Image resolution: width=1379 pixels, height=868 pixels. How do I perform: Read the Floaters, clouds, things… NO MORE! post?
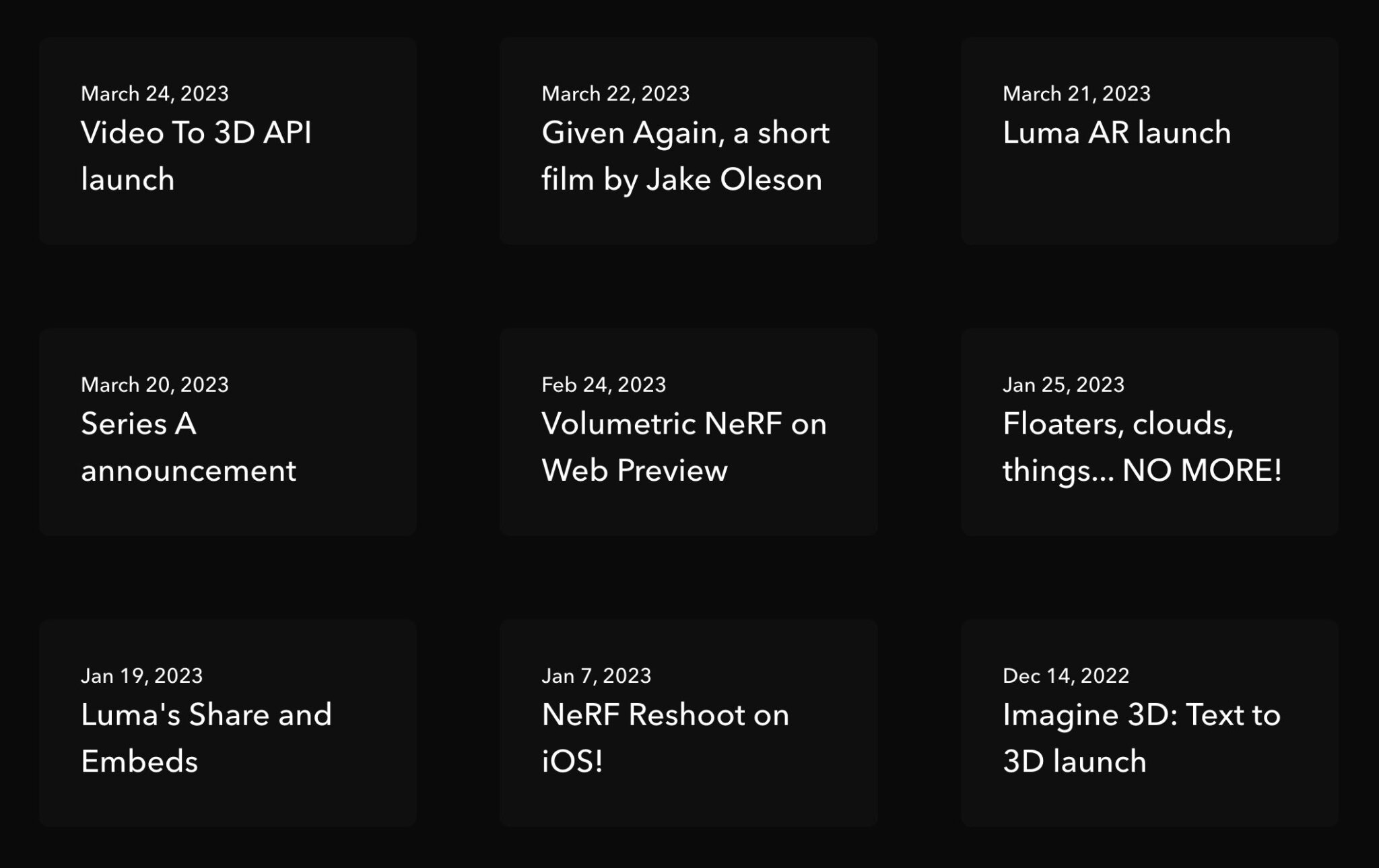pos(1141,446)
